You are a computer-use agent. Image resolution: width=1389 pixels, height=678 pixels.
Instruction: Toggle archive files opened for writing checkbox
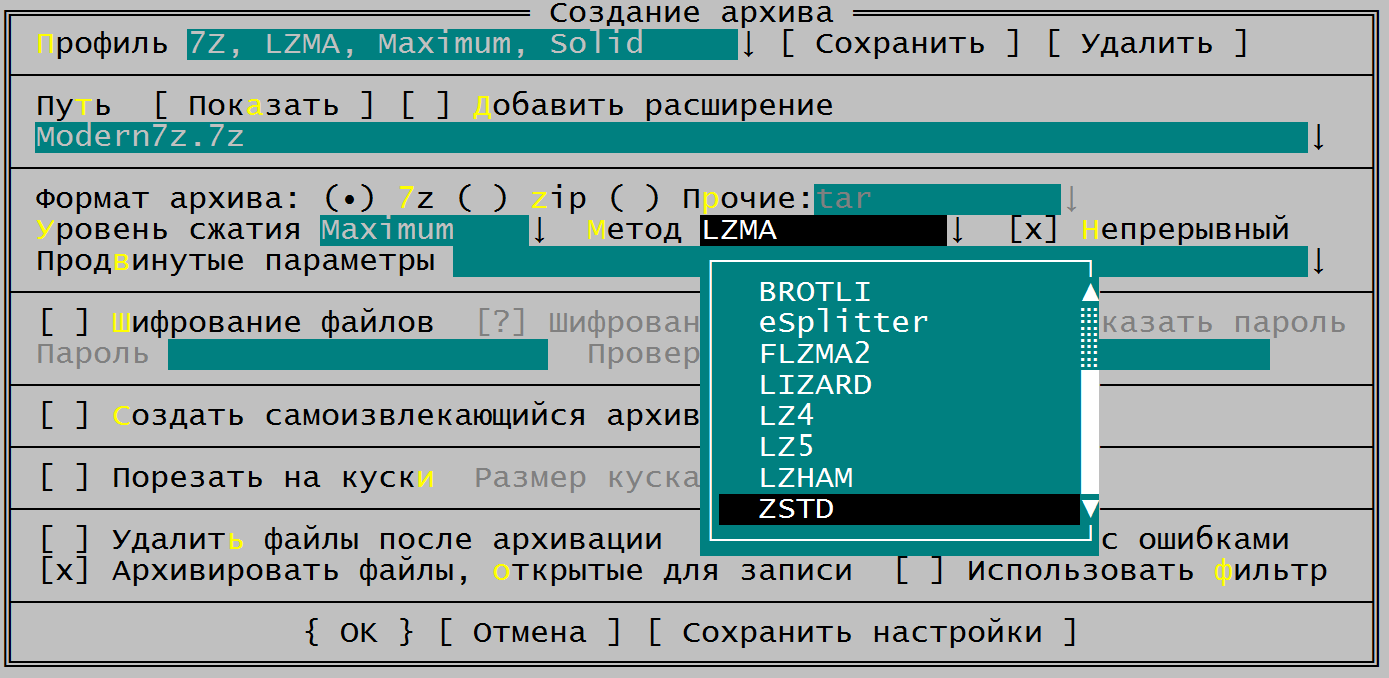(x=65, y=571)
